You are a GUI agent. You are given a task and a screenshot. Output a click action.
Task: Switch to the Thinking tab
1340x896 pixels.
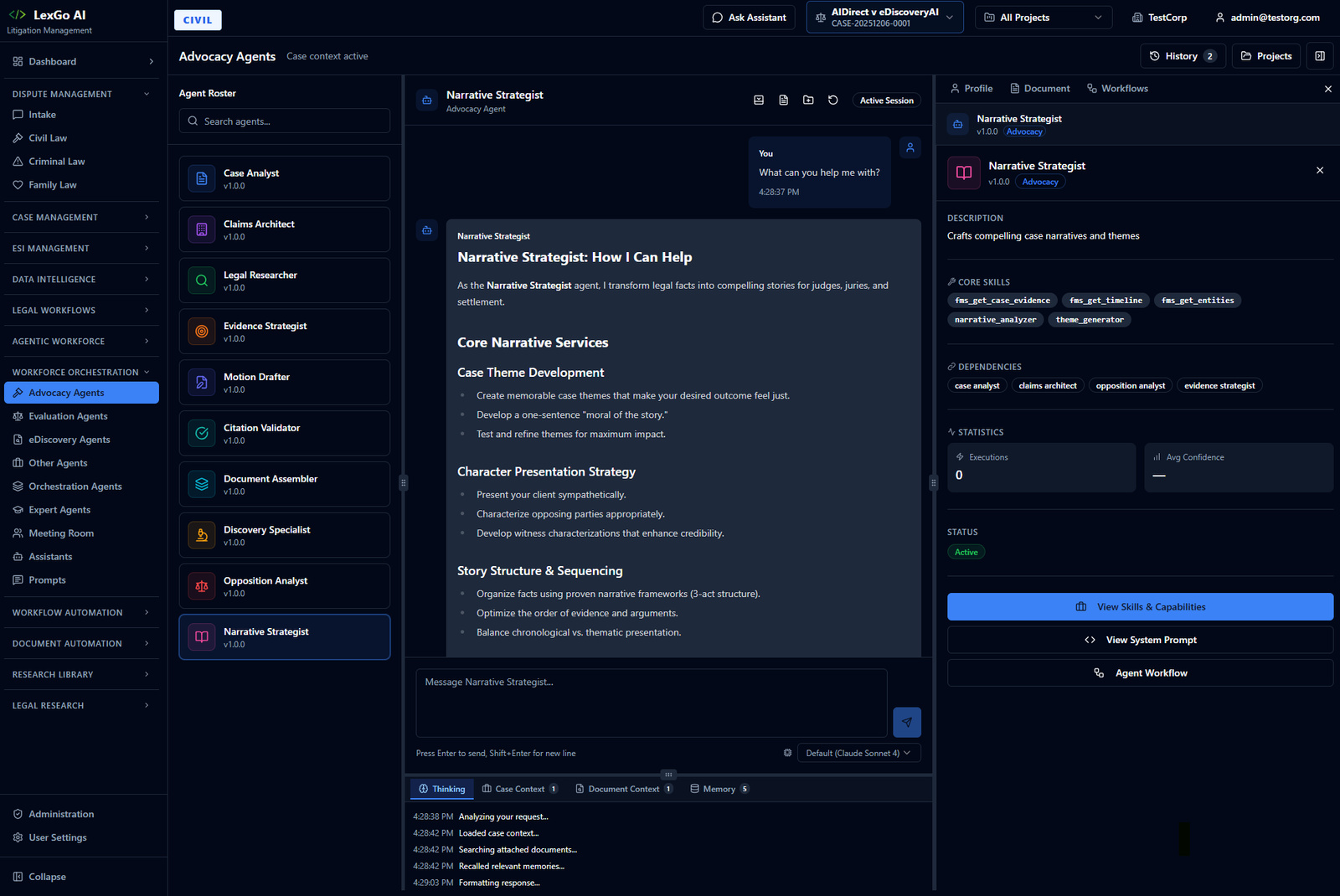click(x=442, y=789)
